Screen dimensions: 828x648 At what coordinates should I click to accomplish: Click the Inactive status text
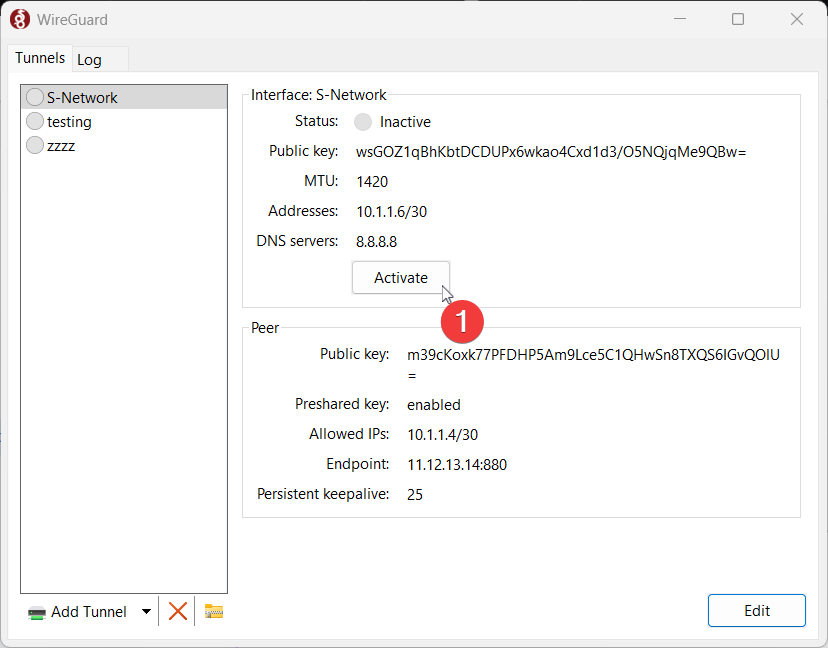(405, 122)
